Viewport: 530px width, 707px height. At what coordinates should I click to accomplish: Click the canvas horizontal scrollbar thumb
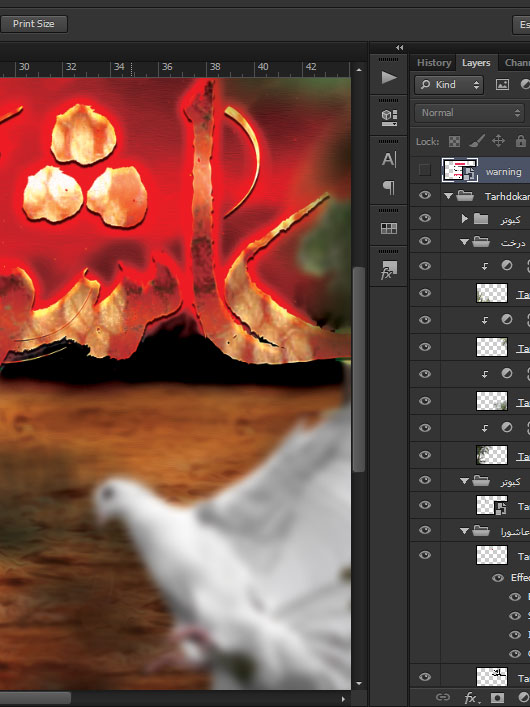click(x=35, y=698)
